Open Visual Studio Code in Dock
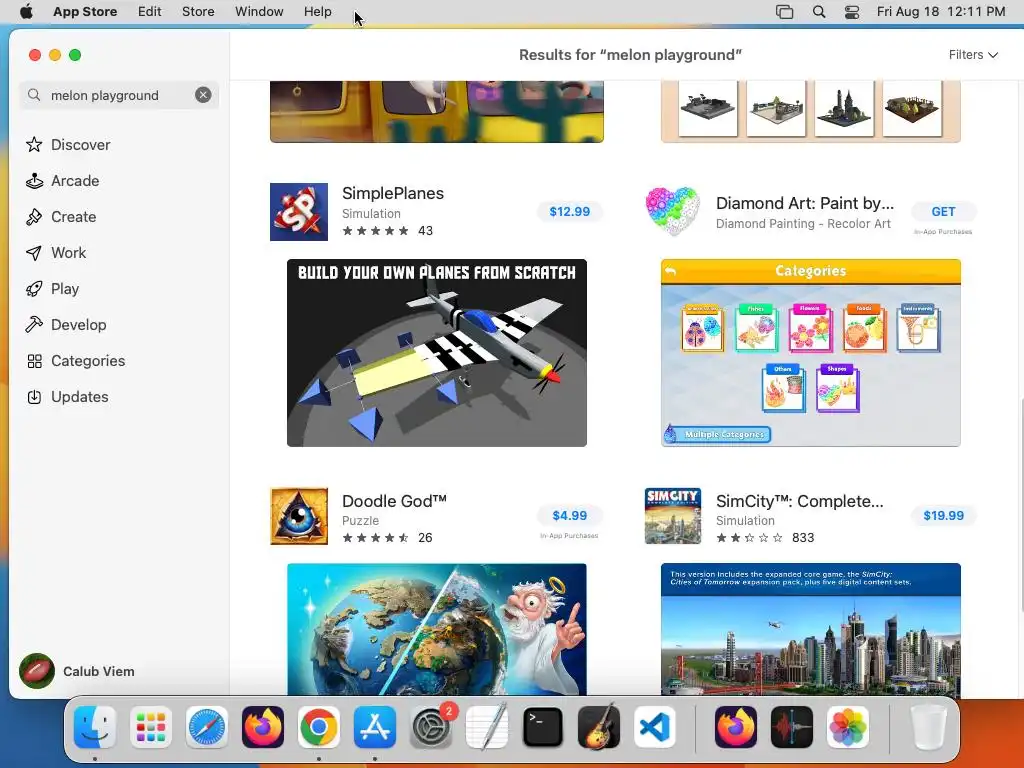Screen dimensions: 1024x768 pos(654,727)
